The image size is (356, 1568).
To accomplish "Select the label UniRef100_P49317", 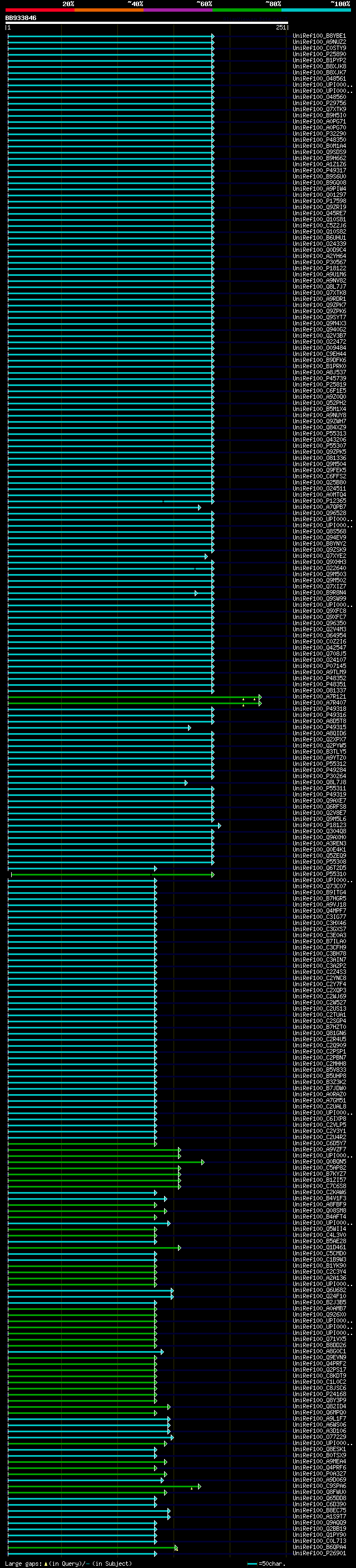I will click(319, 170).
